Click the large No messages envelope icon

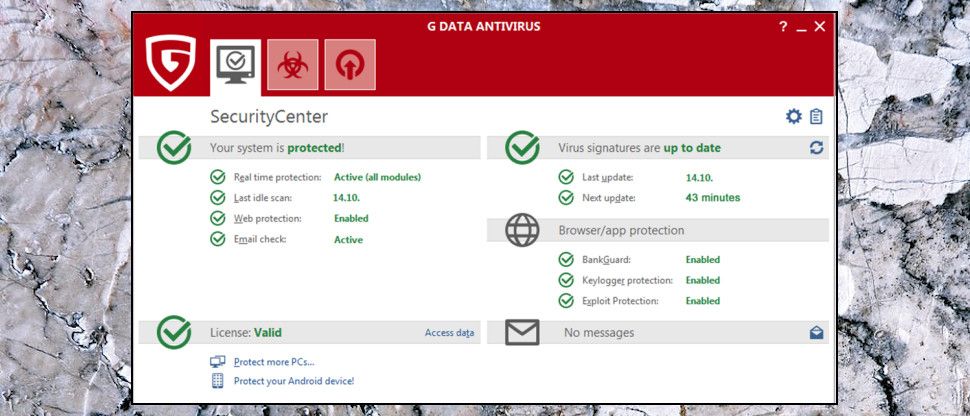(x=522, y=332)
